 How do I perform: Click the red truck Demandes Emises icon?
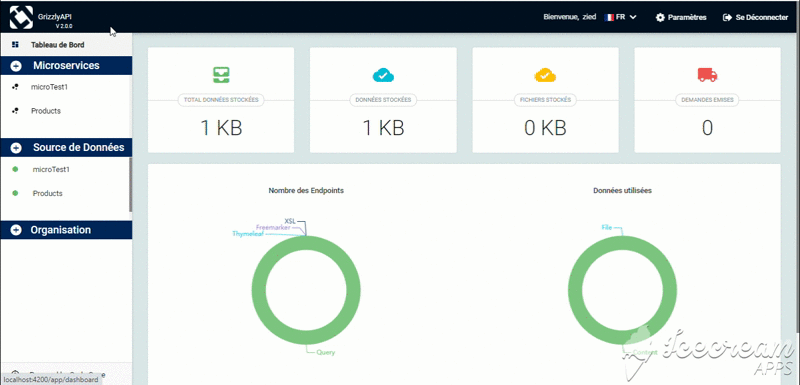pyautogui.click(x=707, y=75)
